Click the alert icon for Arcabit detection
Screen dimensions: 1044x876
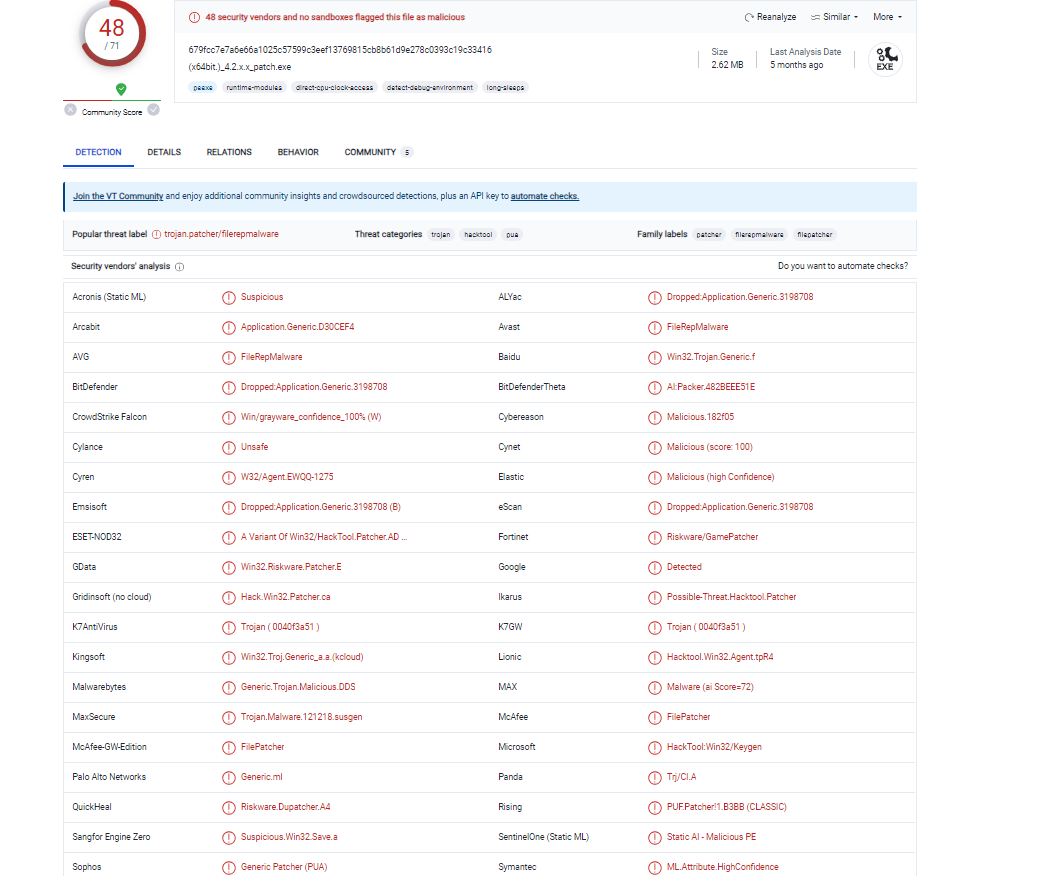[229, 328]
